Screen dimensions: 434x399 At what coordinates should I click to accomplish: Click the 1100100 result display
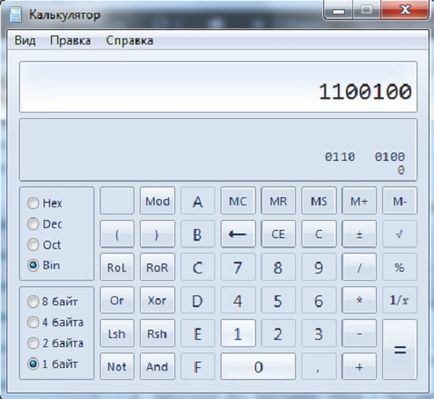tap(218, 87)
